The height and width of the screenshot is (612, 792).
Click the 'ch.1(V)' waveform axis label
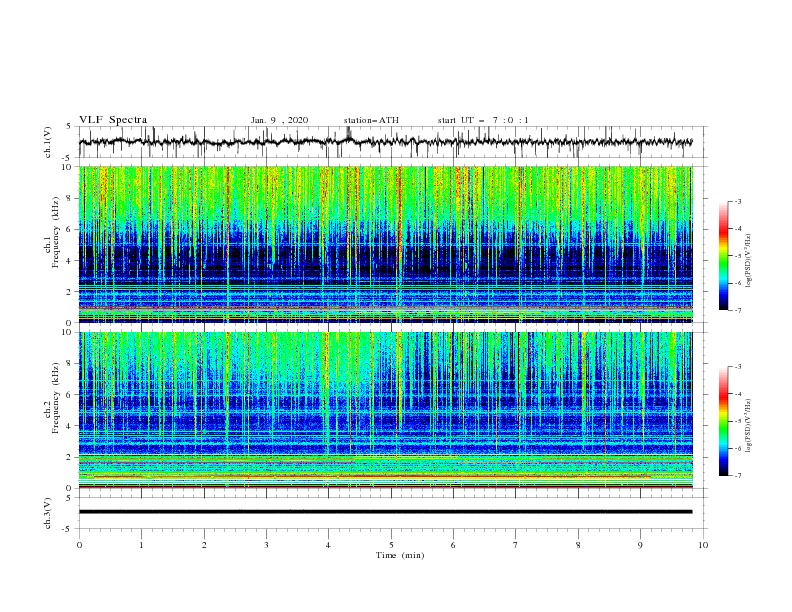click(x=48, y=142)
